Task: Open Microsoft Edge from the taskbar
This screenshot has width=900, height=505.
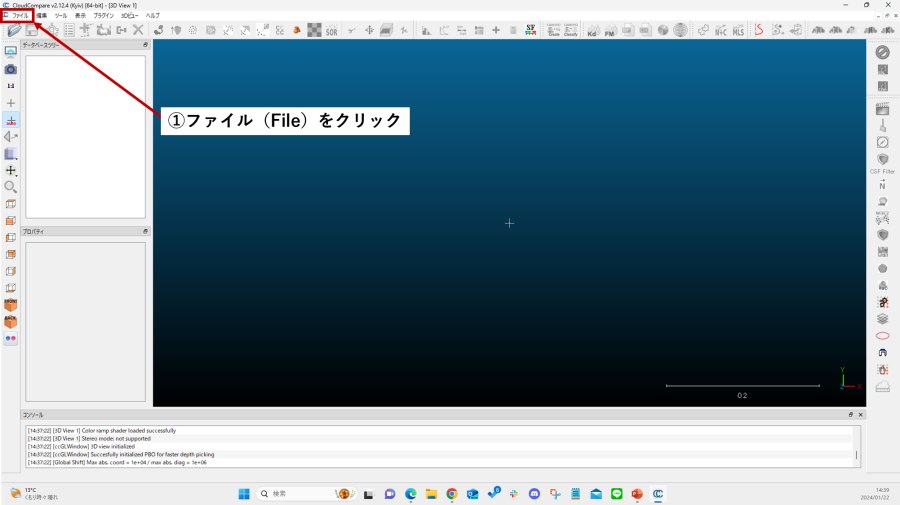Action: point(410,494)
